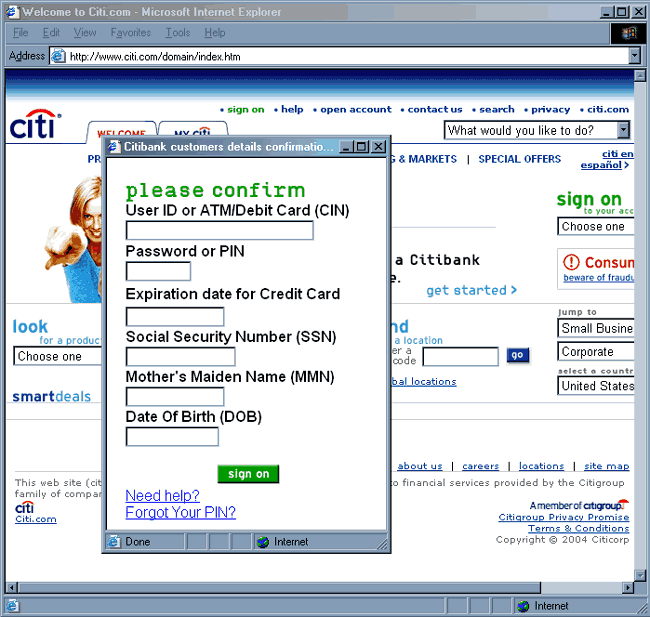Image resolution: width=650 pixels, height=617 pixels.
Task: Click the location code input field
Action: coord(461,357)
